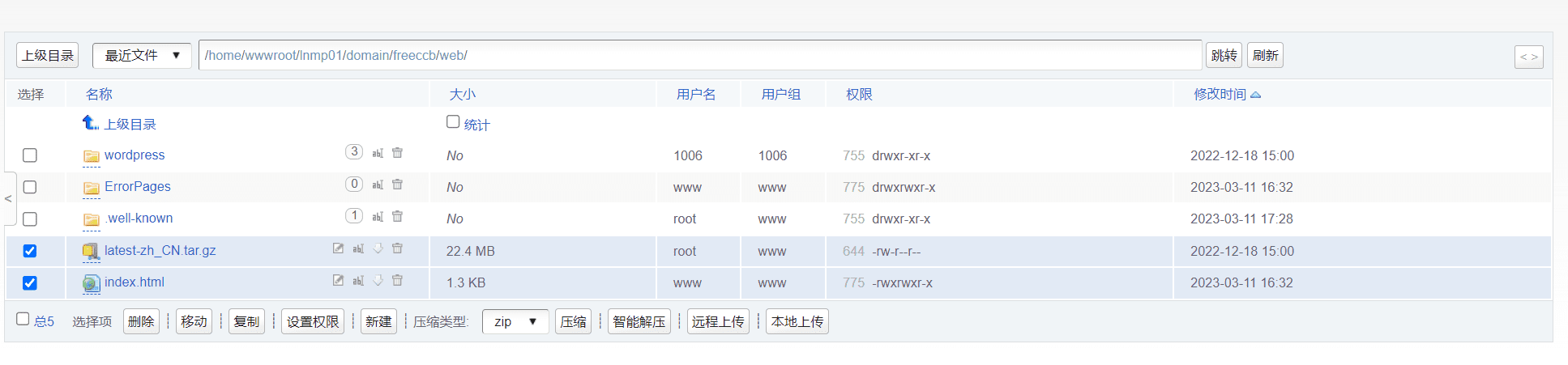Click the 远程上传 remote upload button
1568x365 pixels.
[718, 321]
